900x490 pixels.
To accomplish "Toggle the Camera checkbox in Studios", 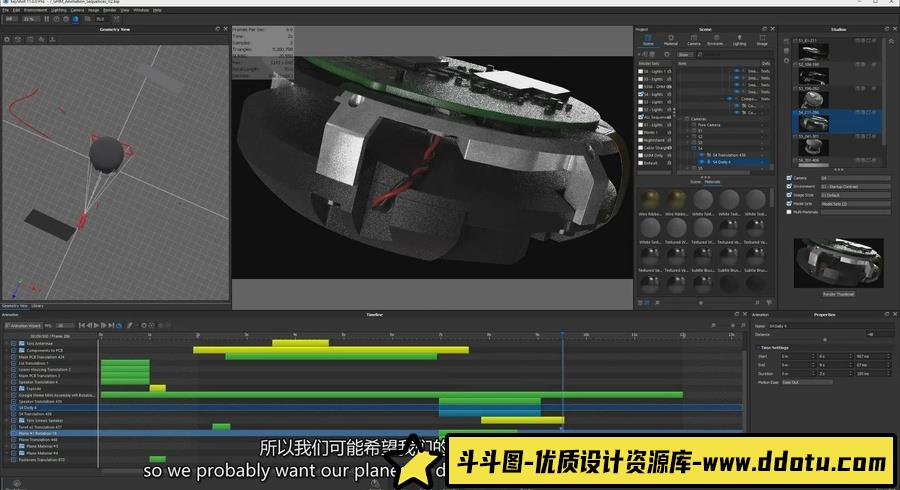I will point(790,178).
